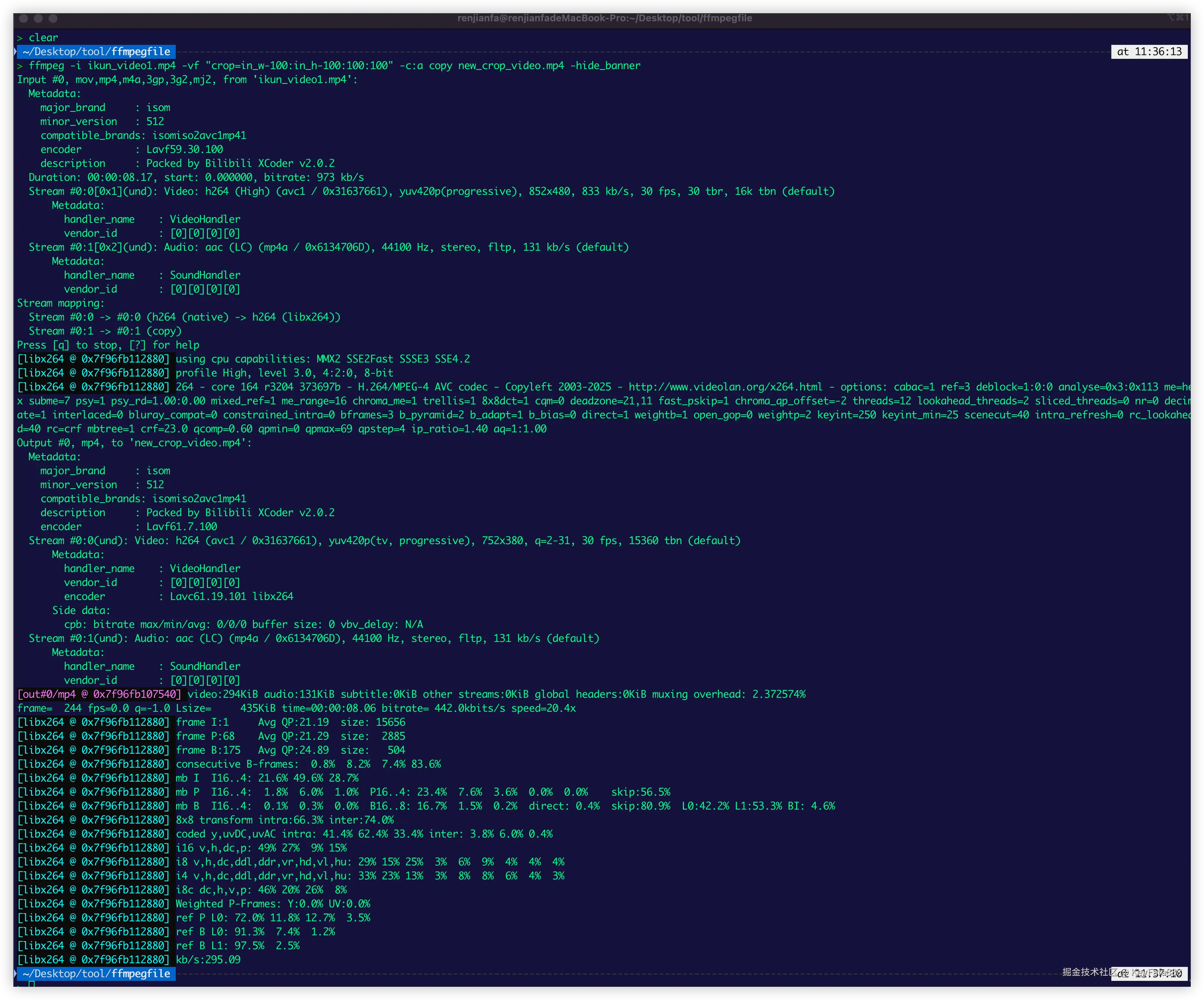The height and width of the screenshot is (1000, 1204).
Task: Click the blue path segment at bottom prompt
Action: point(96,974)
